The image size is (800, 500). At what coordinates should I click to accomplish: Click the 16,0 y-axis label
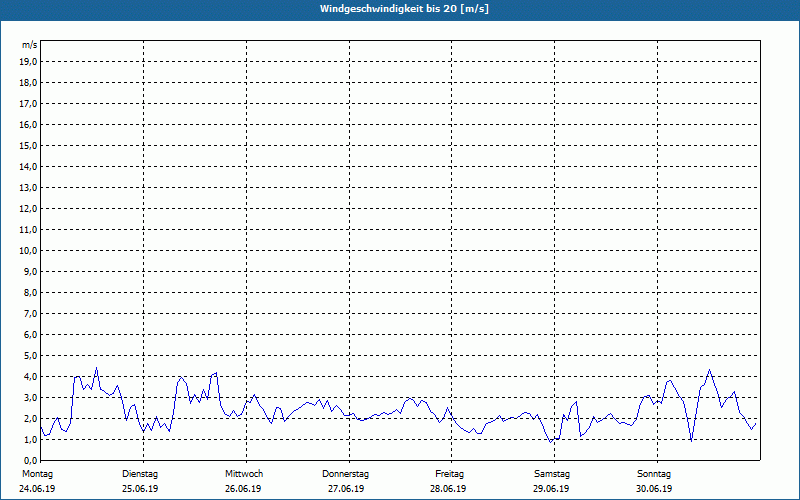point(28,124)
